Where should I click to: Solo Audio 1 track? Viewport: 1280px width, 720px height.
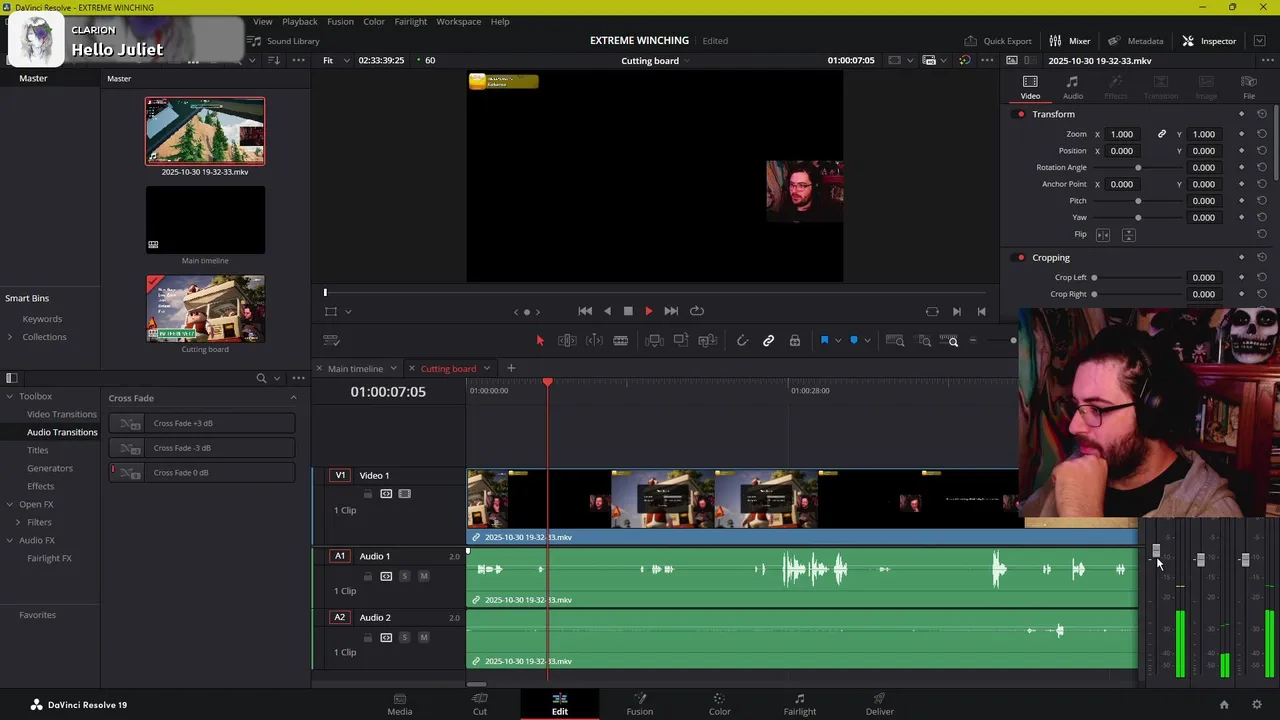click(x=404, y=576)
